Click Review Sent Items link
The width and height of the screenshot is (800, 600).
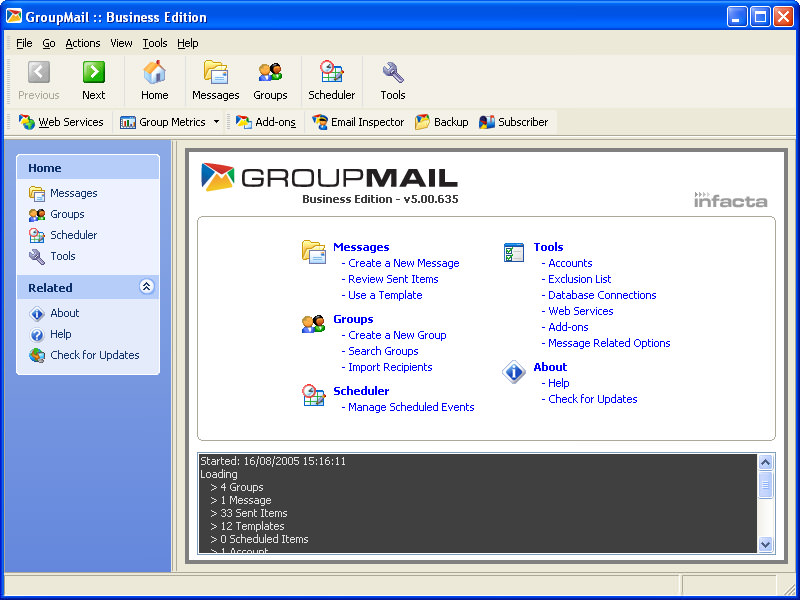(x=393, y=279)
